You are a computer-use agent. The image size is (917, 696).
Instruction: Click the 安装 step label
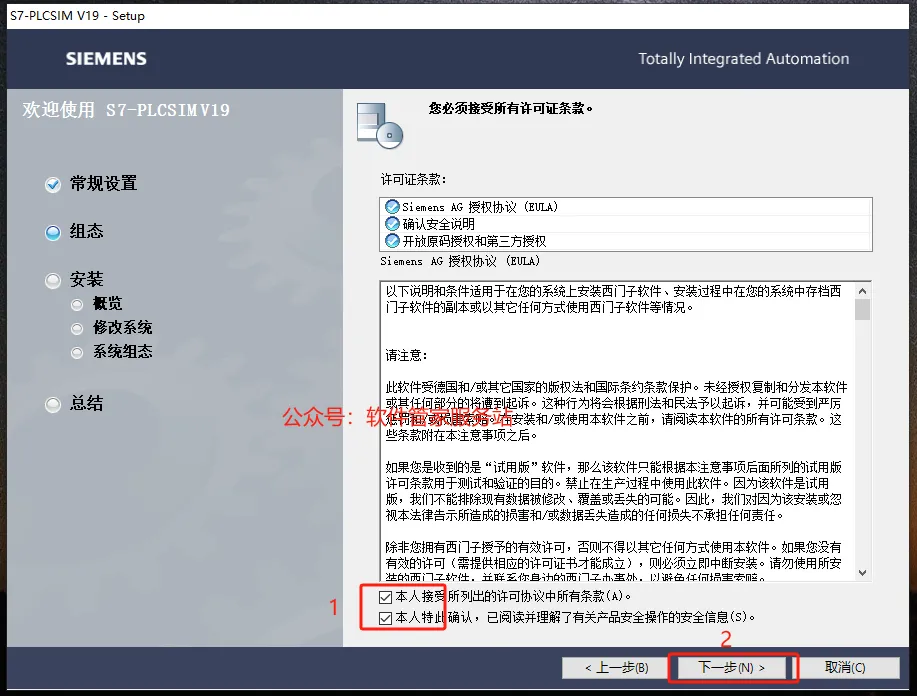pyautogui.click(x=87, y=280)
